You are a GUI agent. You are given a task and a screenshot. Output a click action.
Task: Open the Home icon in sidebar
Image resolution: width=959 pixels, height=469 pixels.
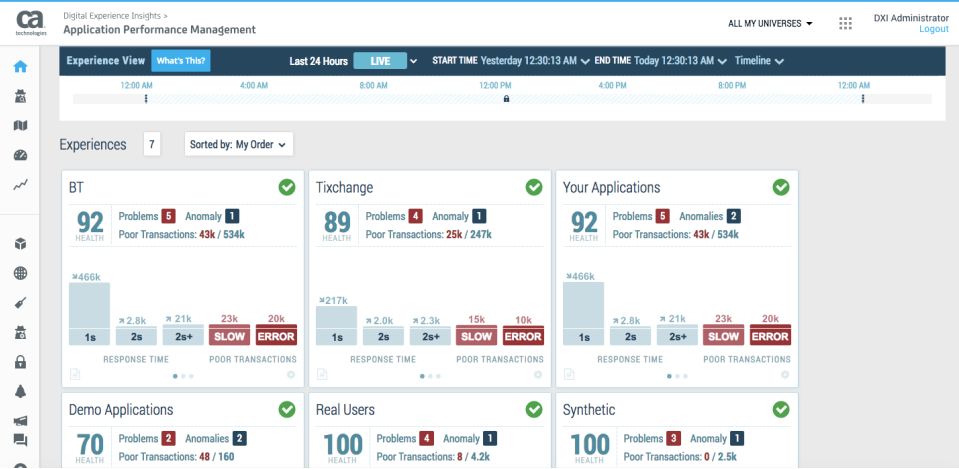pyautogui.click(x=19, y=67)
